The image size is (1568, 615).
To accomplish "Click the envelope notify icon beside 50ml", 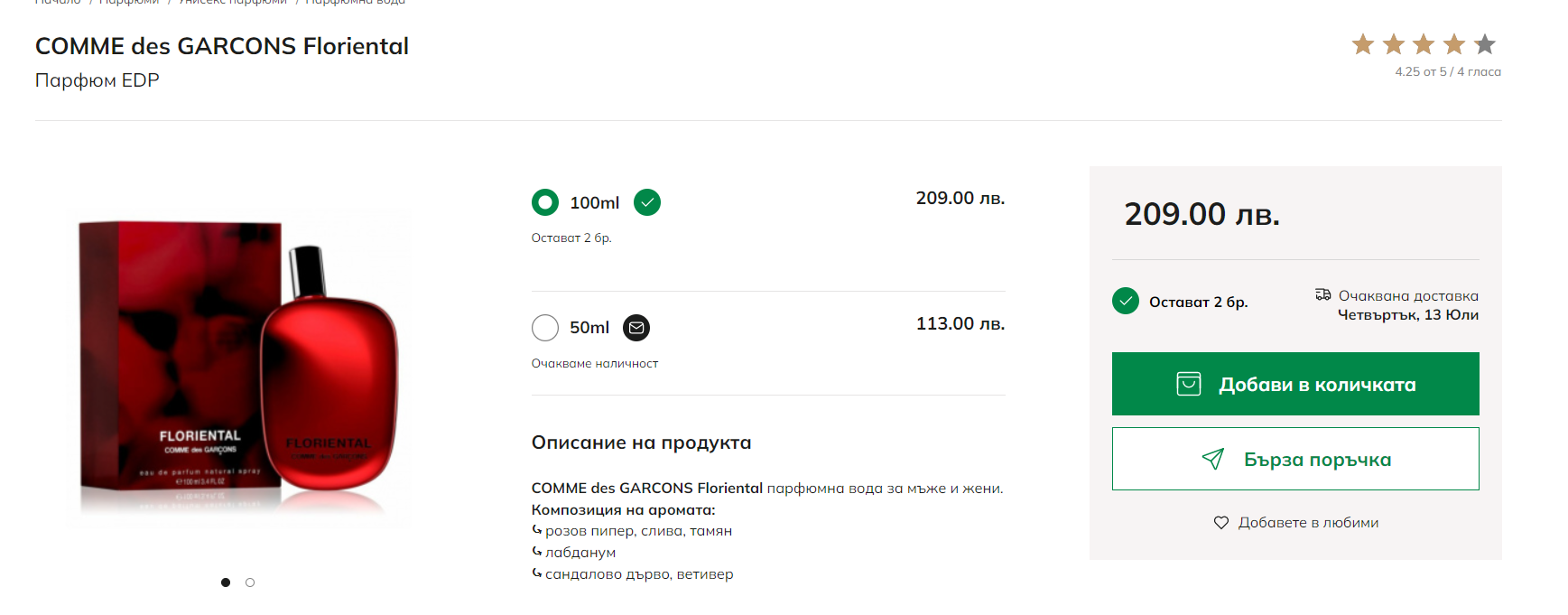I will tap(636, 328).
